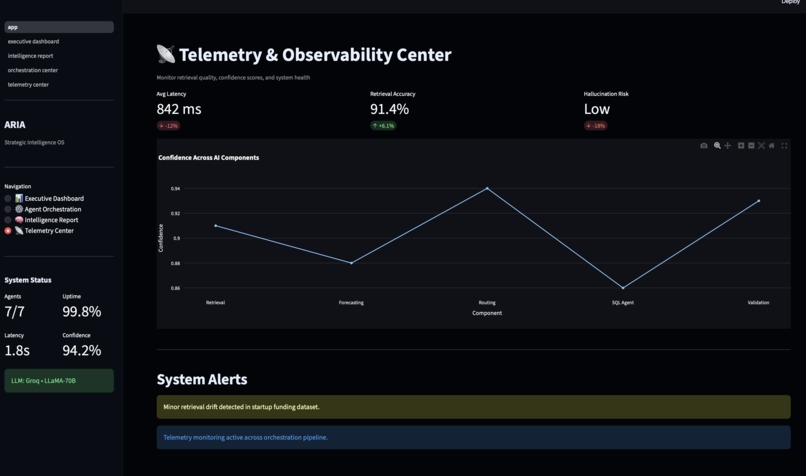Click the Retrieval x-axis label
Image resolution: width=806 pixels, height=476 pixels.
coord(215,303)
